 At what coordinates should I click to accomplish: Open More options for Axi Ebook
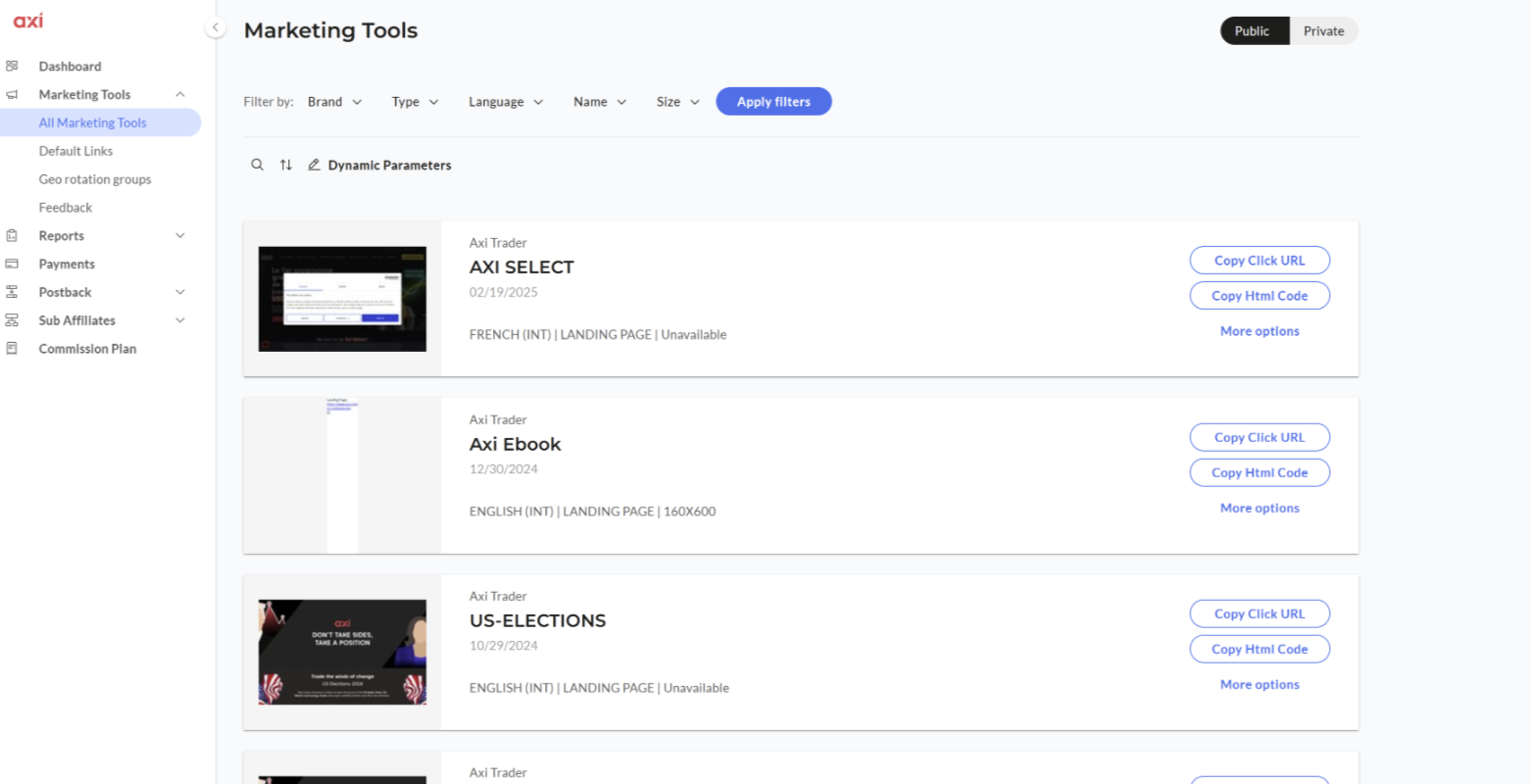[x=1259, y=508]
